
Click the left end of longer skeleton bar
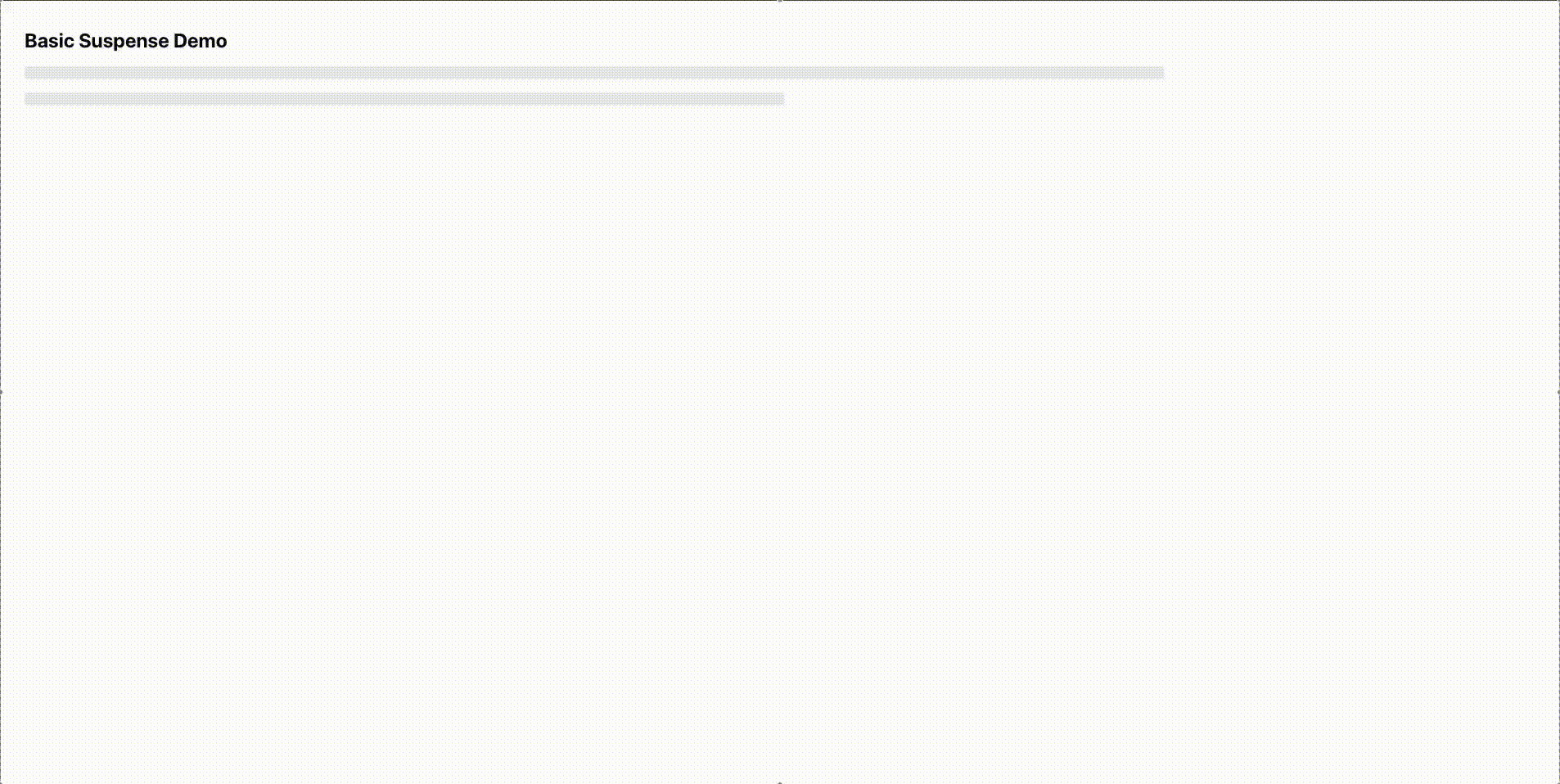point(29,73)
